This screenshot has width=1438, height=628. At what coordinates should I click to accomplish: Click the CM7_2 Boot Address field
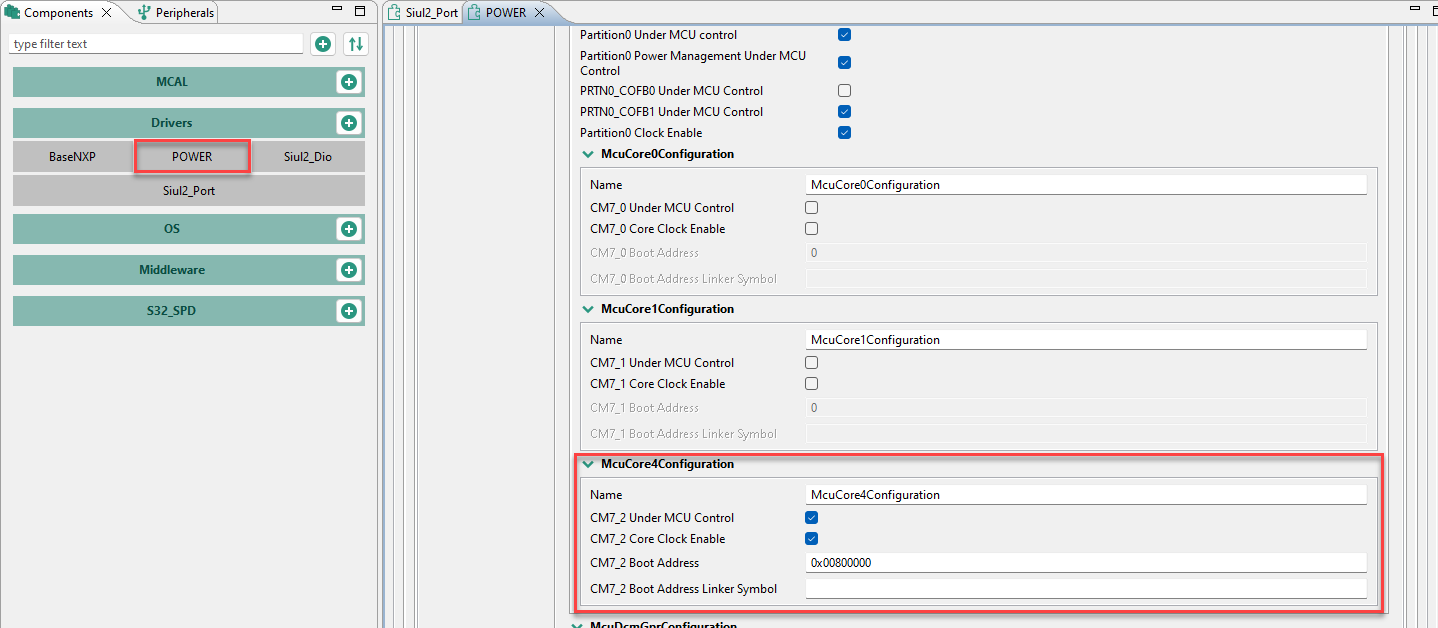[1086, 563]
